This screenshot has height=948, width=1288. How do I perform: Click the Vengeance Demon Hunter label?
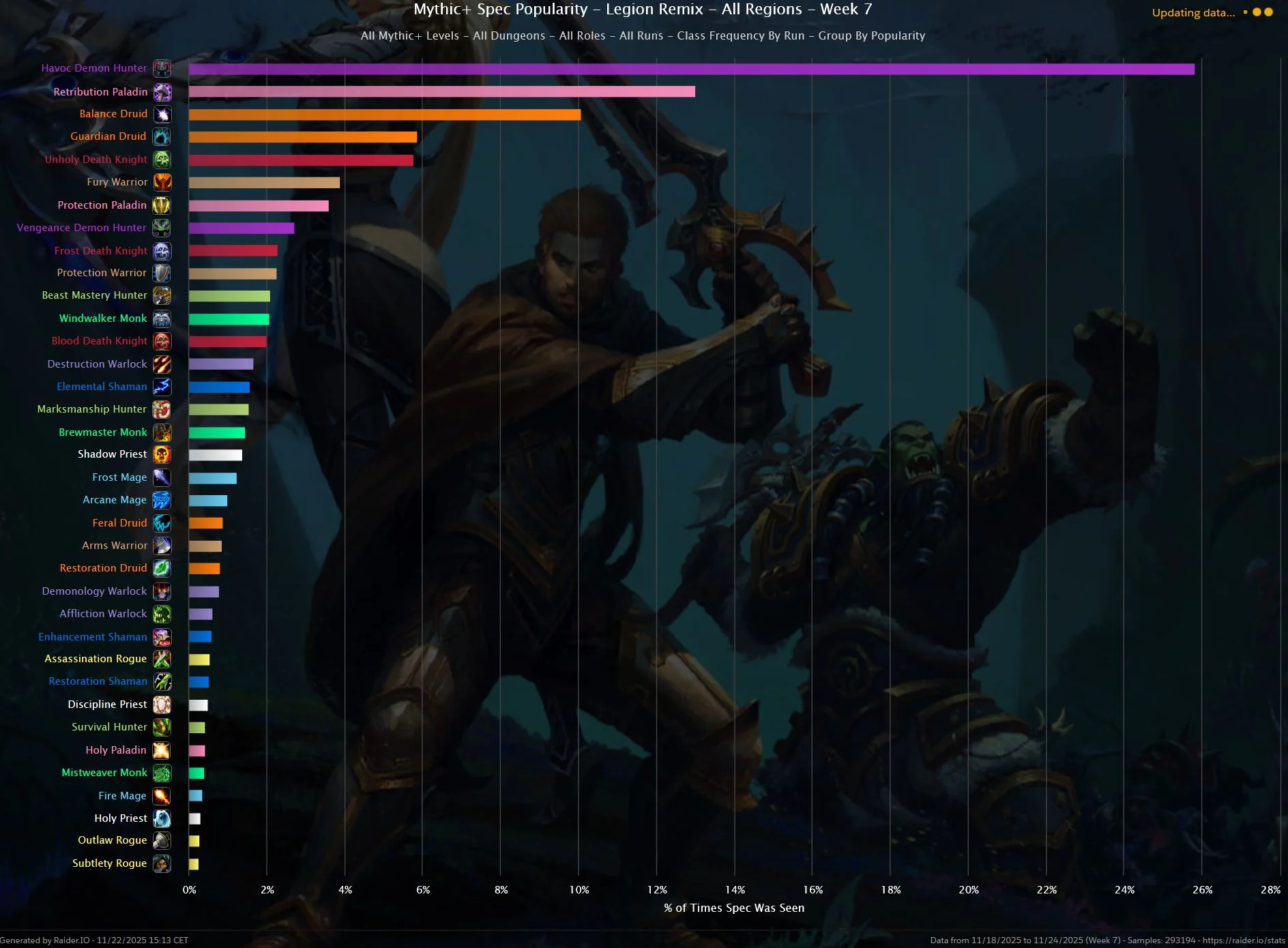click(81, 228)
